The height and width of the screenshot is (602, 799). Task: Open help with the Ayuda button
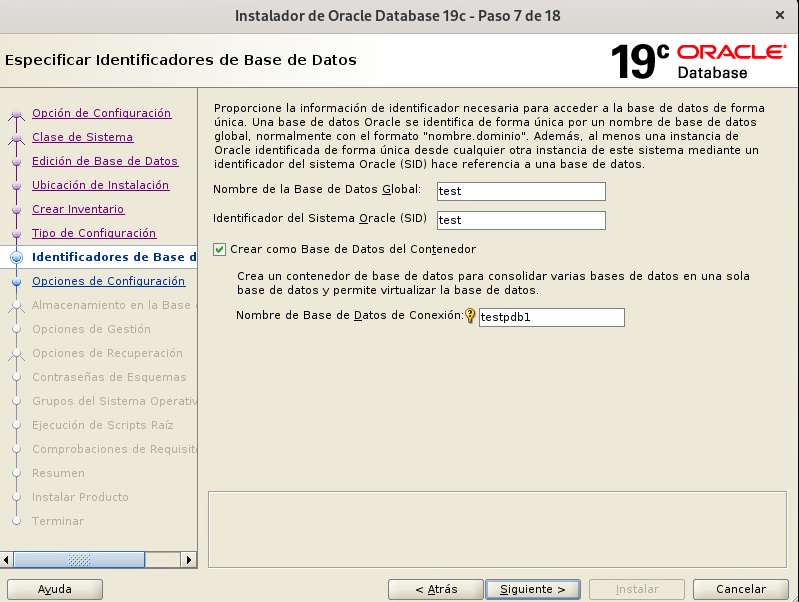click(55, 589)
